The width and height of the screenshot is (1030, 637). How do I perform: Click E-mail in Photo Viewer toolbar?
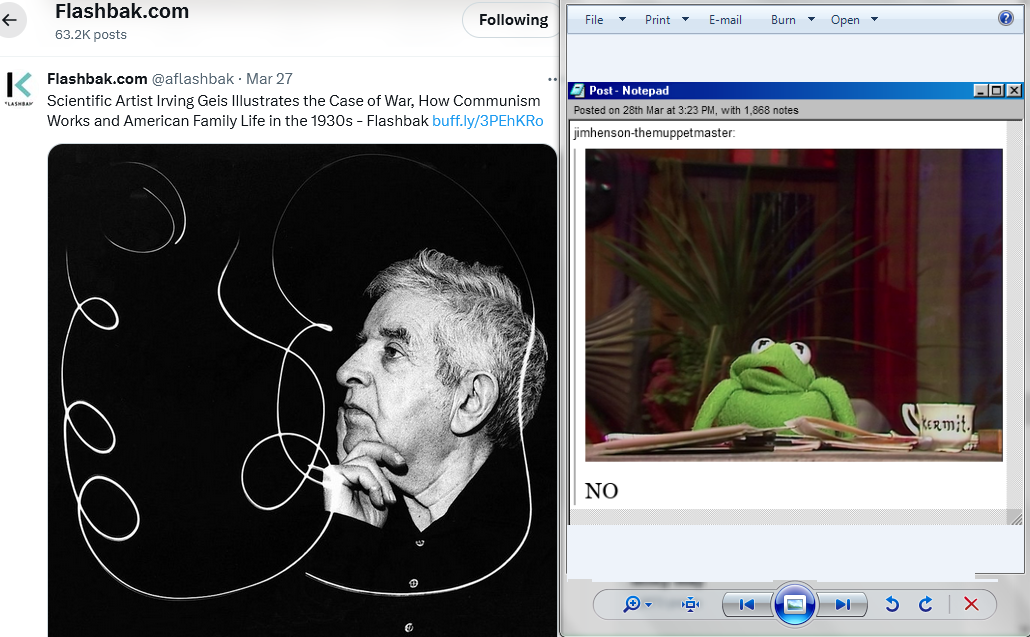(725, 20)
